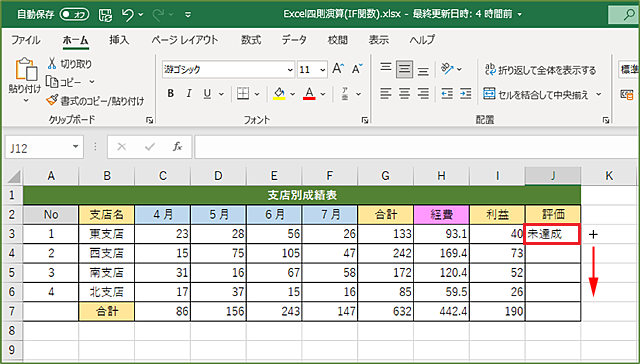Viewport: 640px width, 364px height.
Task: Click the top align icon
Action: click(x=386, y=69)
